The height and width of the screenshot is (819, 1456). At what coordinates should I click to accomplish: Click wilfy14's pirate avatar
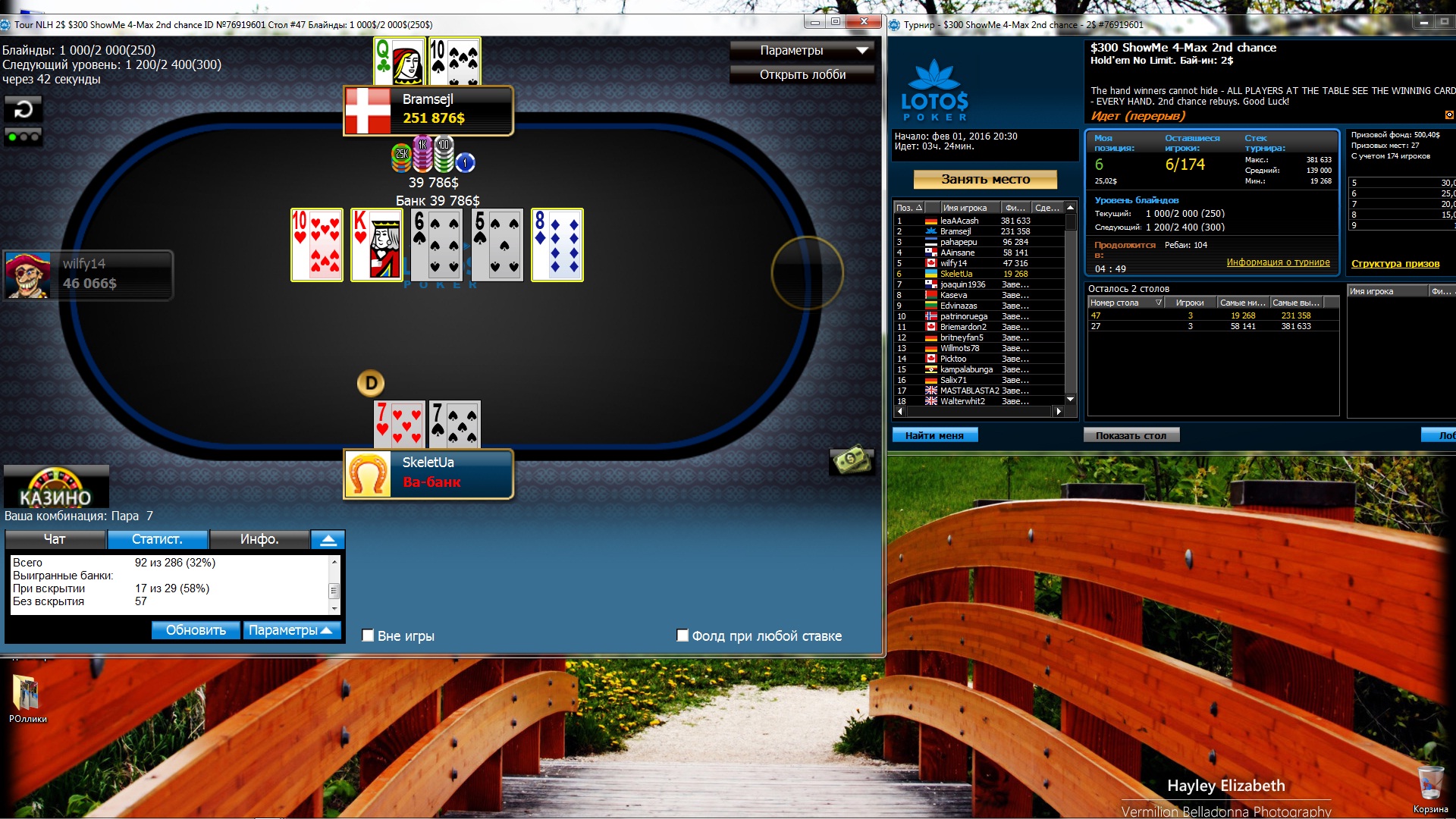point(28,275)
